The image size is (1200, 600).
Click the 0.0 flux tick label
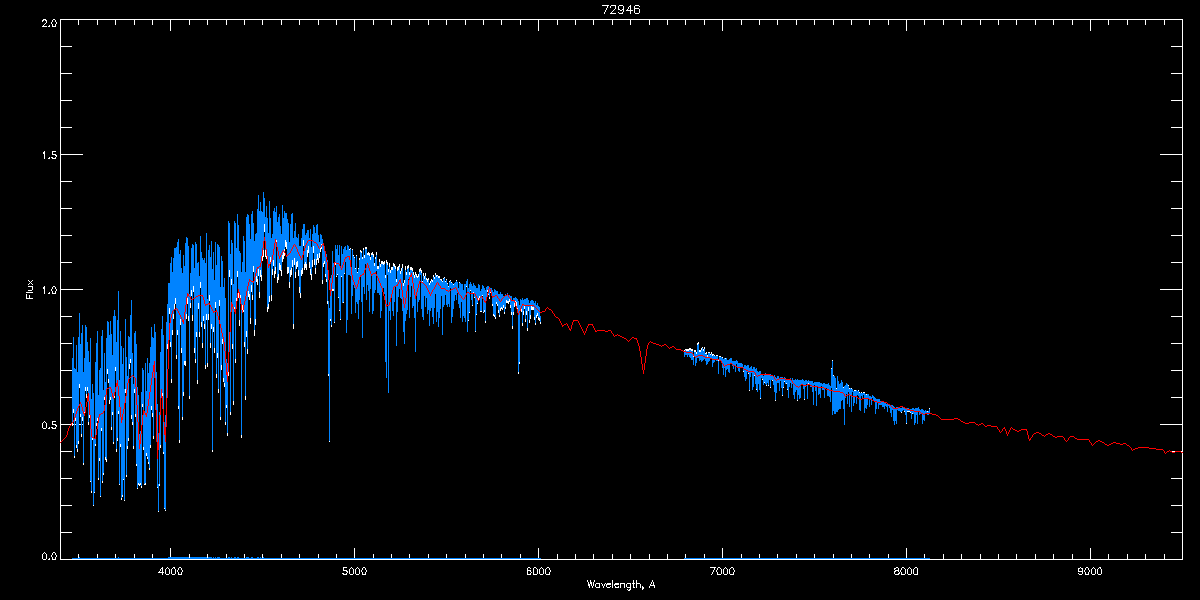pos(47,555)
